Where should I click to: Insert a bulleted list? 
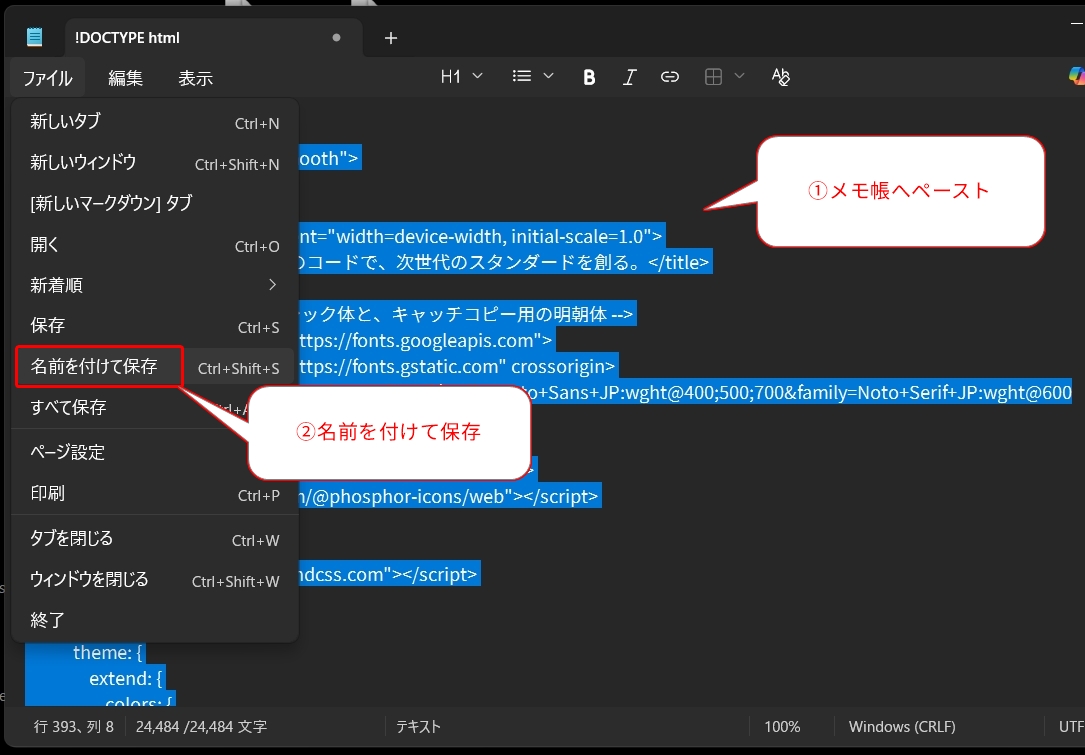(524, 76)
